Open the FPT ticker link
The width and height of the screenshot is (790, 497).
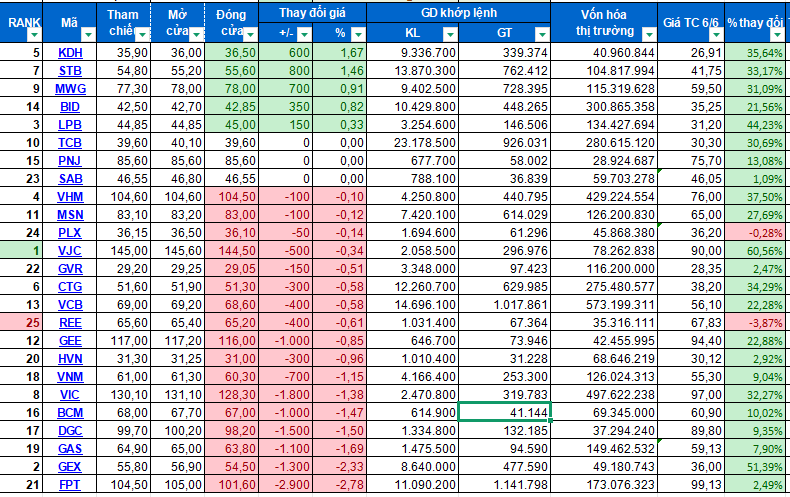coord(70,485)
